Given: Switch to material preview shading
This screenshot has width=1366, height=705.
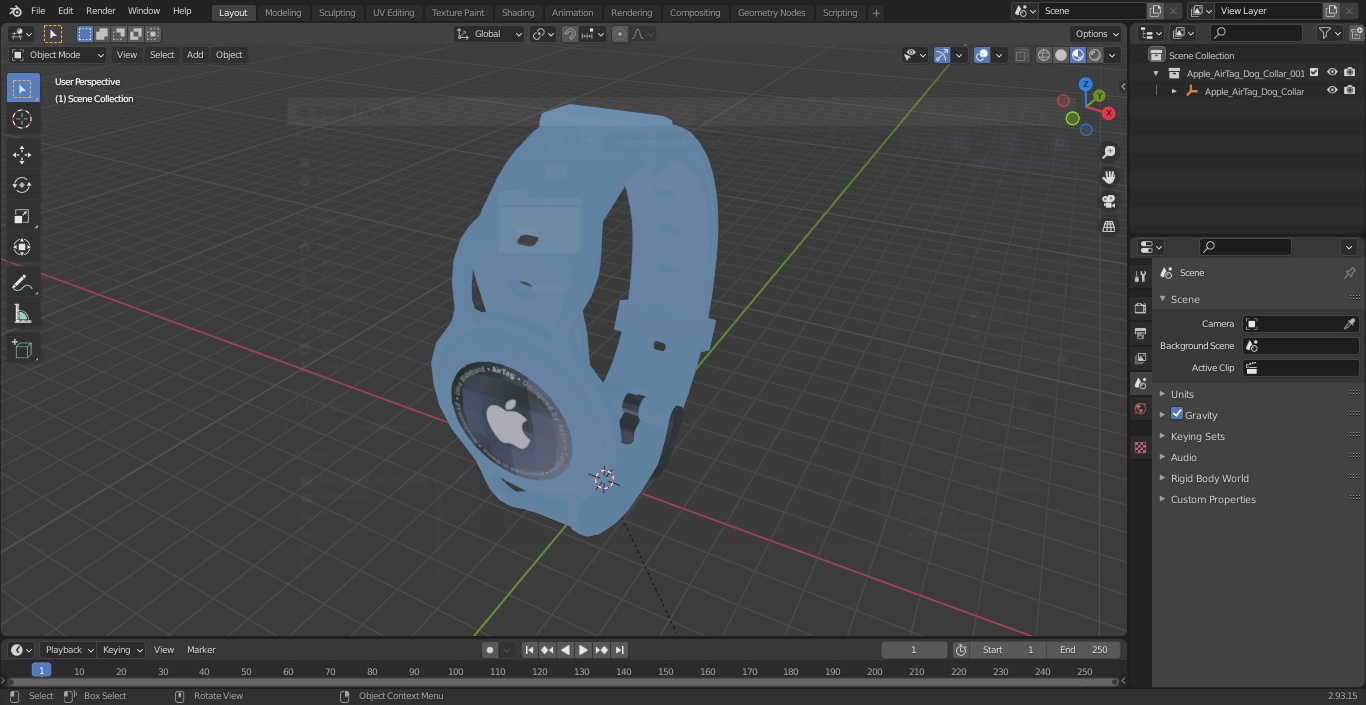Looking at the screenshot, I should click(x=1078, y=55).
